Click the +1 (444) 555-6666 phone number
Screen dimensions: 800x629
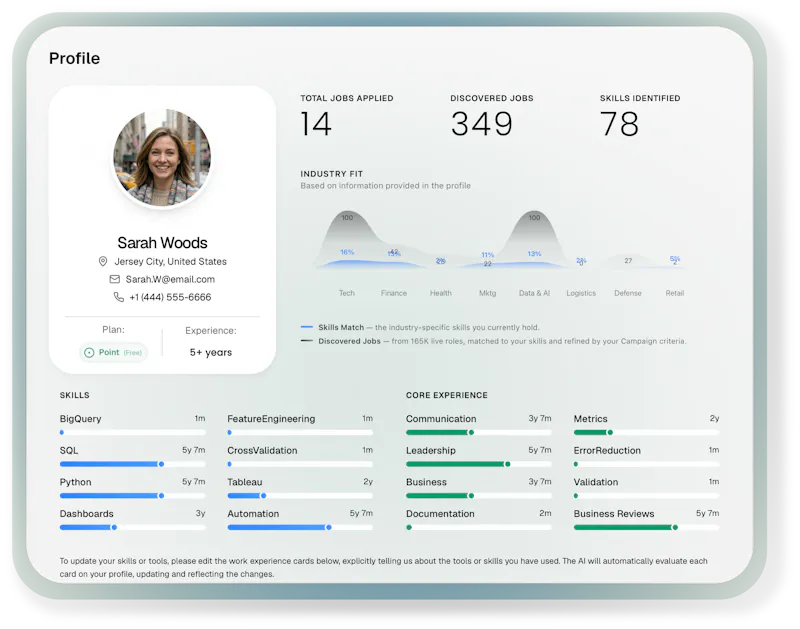(170, 297)
